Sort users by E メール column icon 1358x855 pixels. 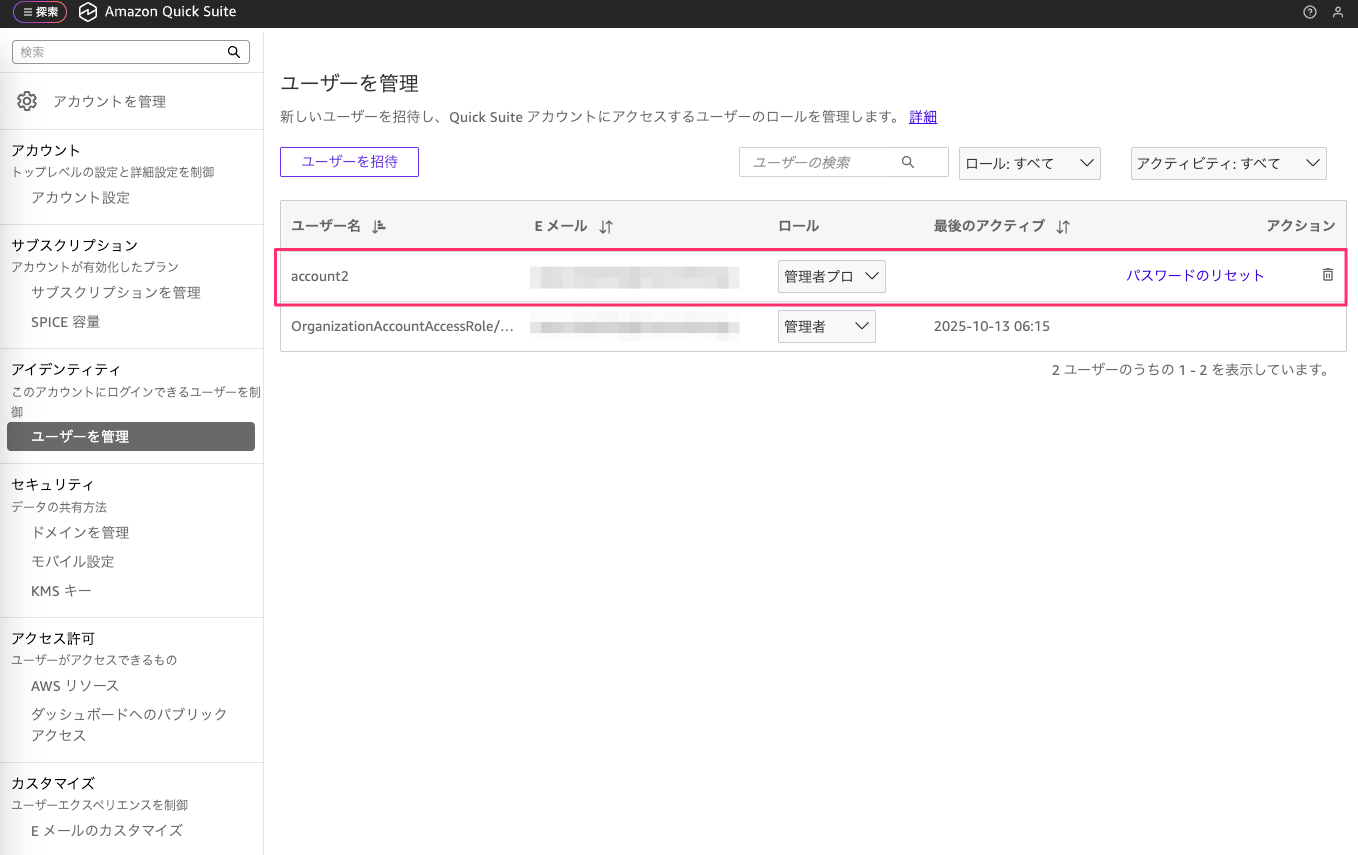[605, 227]
